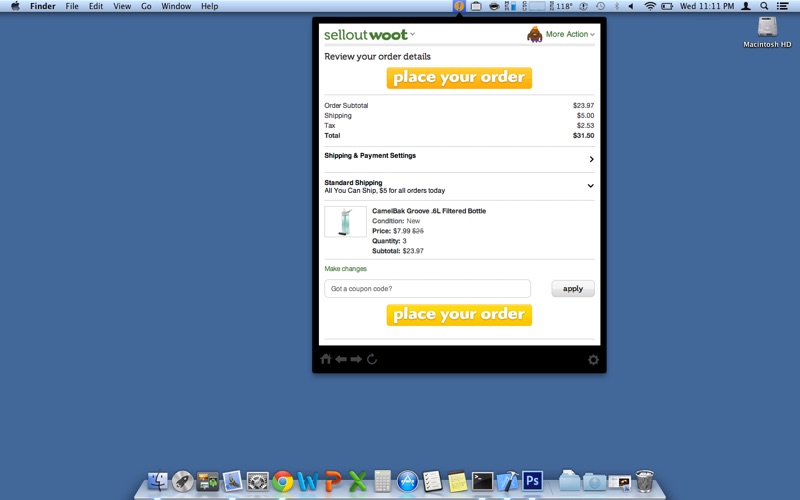Open Reminders checklist app in Dock

433,481
